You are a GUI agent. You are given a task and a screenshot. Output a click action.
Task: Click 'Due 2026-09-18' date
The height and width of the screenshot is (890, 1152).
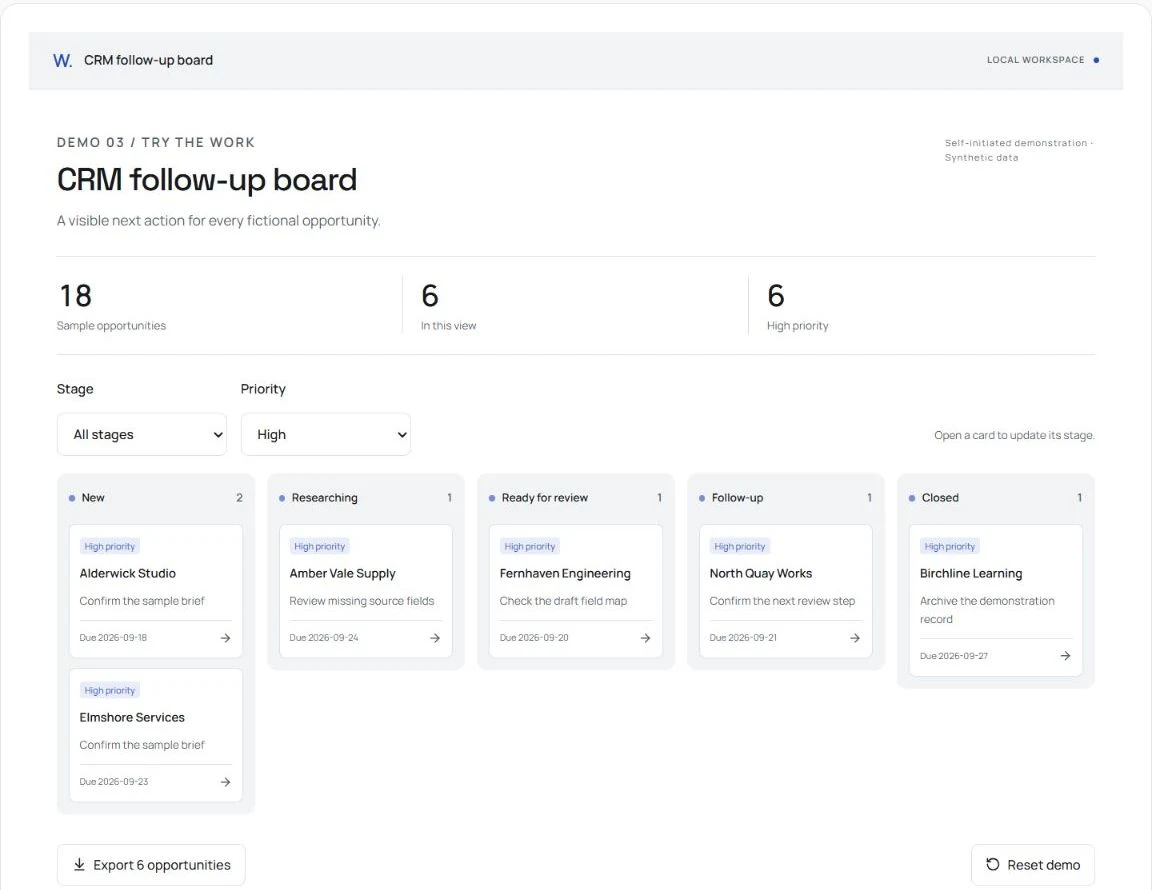click(113, 638)
